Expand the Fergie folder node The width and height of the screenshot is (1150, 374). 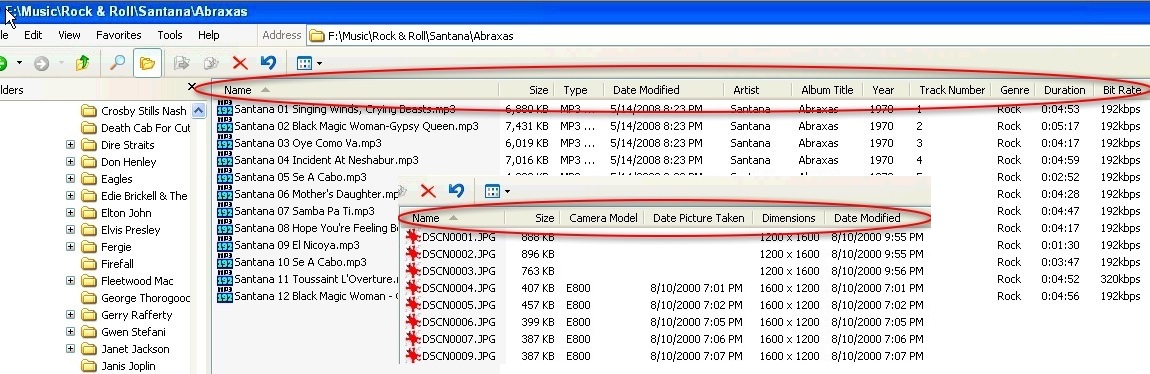click(70, 246)
